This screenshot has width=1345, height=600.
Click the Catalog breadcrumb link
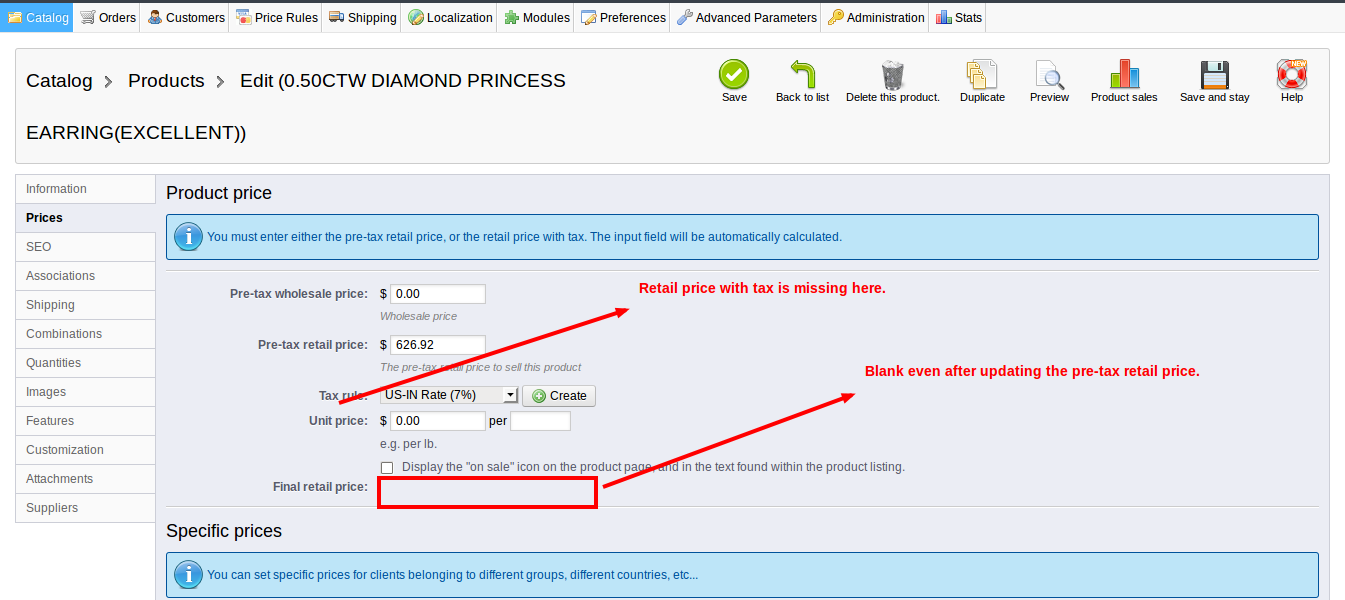tap(59, 81)
